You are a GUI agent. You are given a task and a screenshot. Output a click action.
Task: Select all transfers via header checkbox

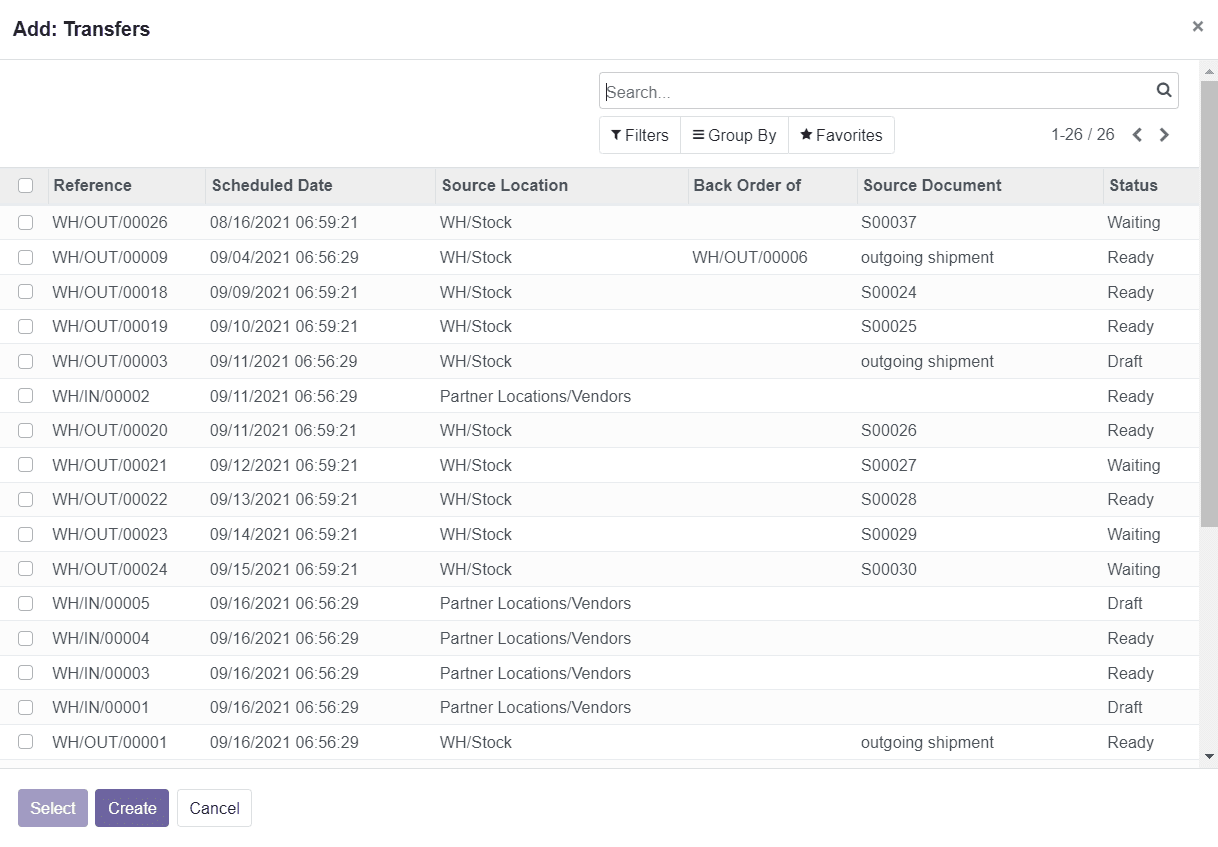click(x=25, y=185)
